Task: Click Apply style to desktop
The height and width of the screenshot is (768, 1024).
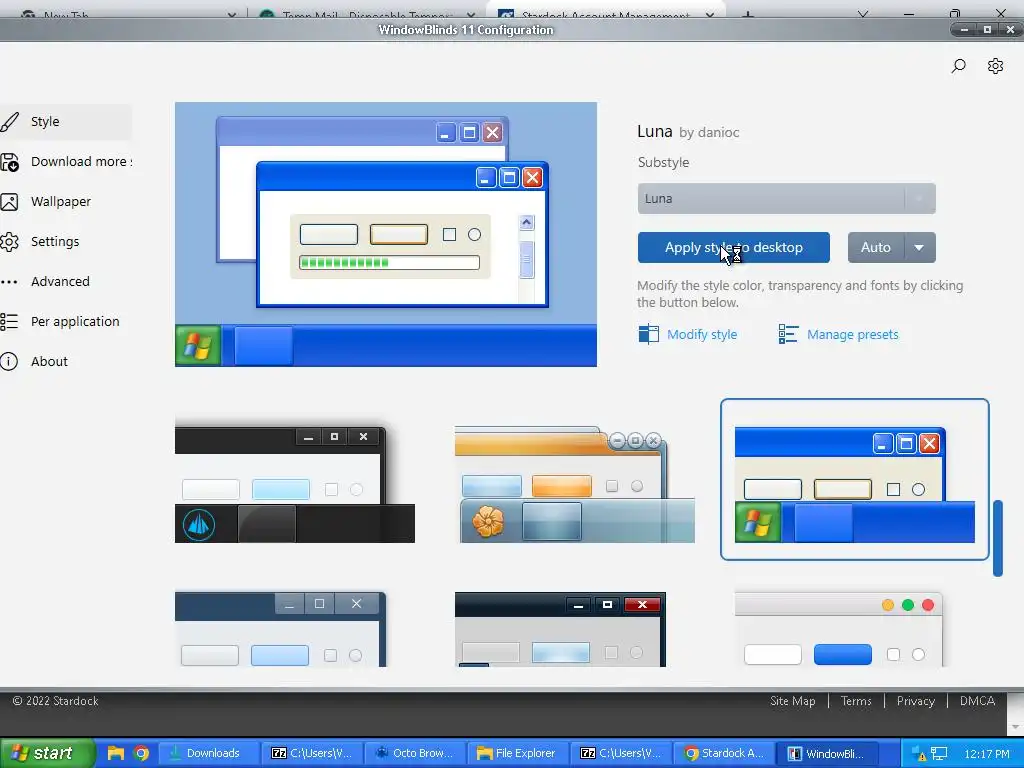Action: tap(733, 248)
